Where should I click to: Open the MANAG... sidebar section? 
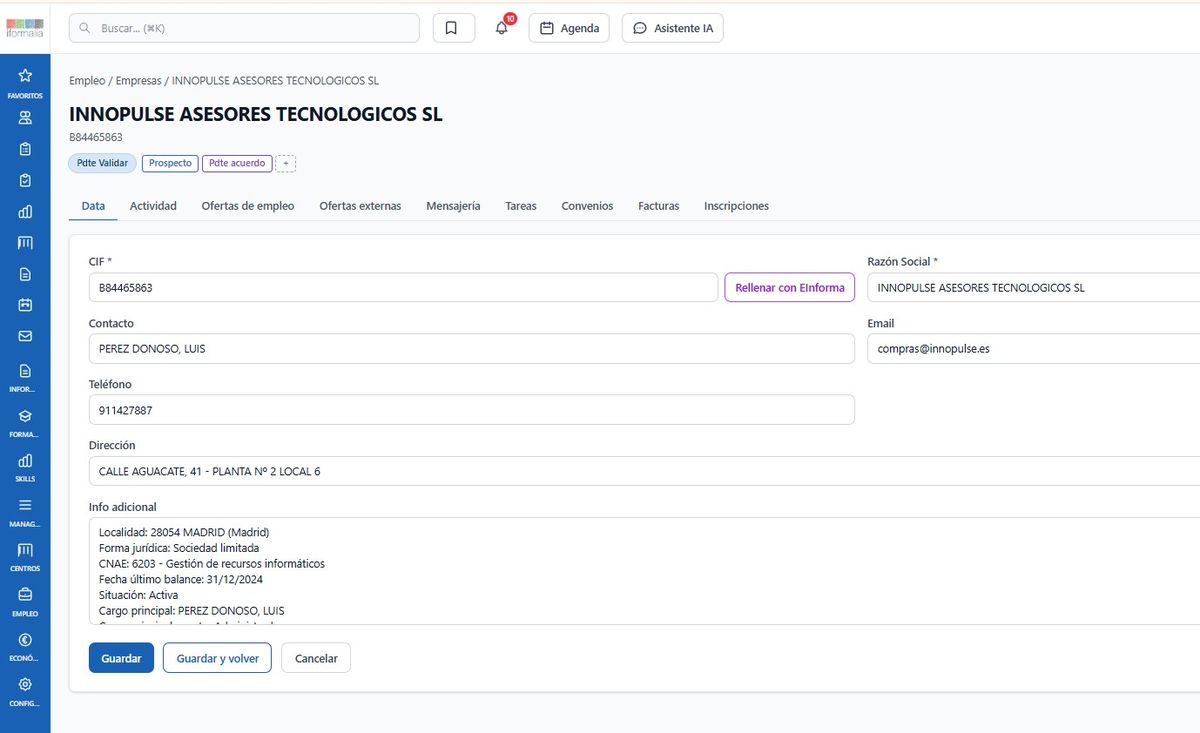(x=25, y=513)
